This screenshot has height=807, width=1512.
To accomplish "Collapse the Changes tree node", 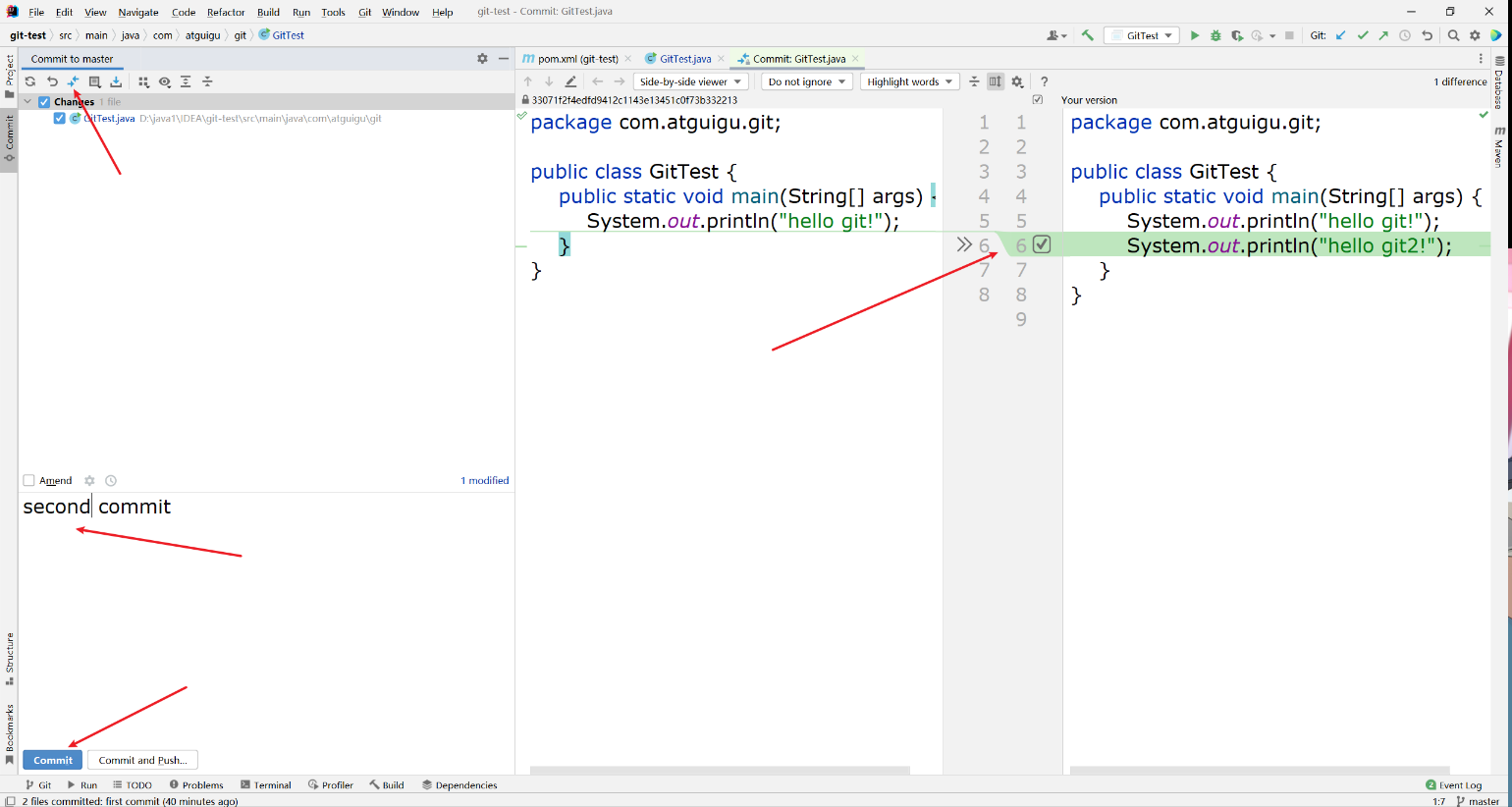I will 27,102.
